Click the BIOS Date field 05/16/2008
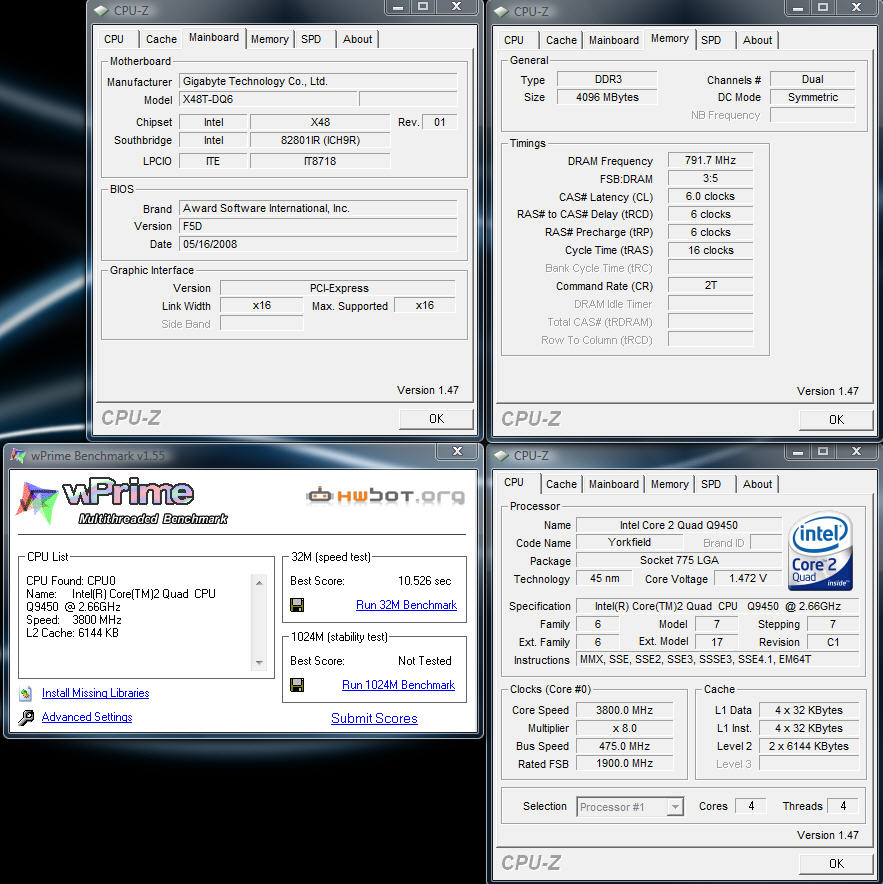The width and height of the screenshot is (883, 884). [319, 244]
